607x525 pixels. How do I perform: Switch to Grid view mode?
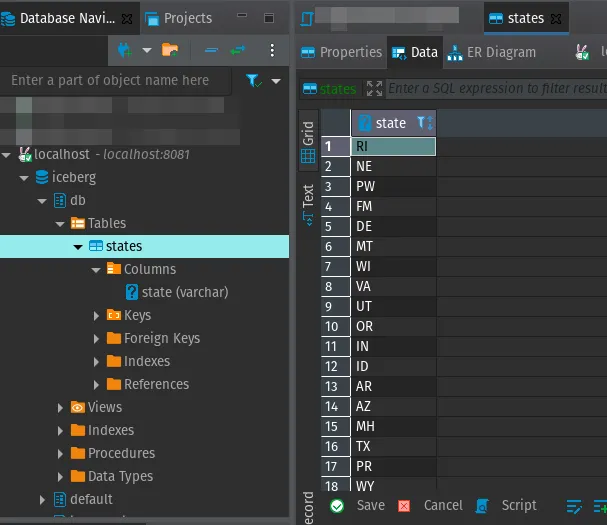(x=308, y=143)
